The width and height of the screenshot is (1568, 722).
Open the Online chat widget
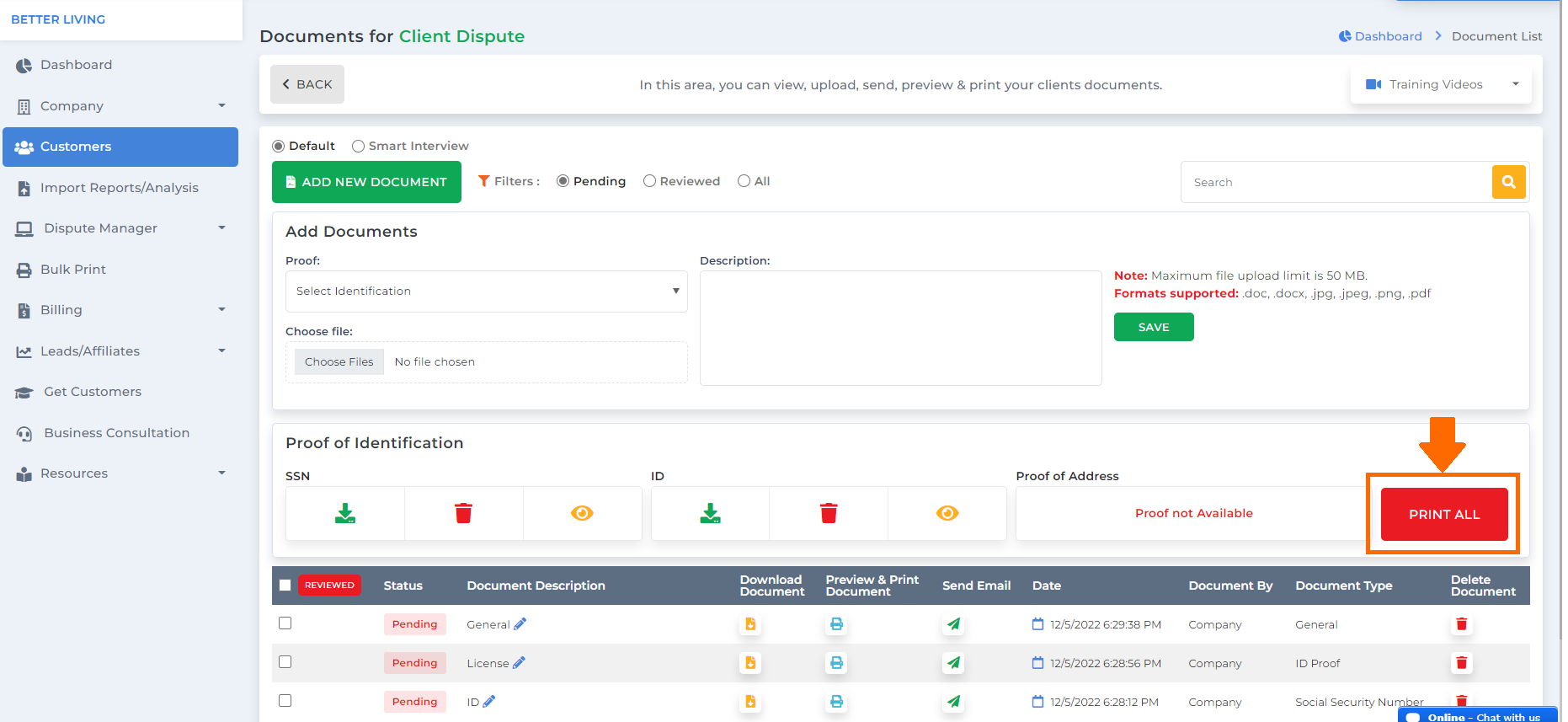click(1478, 715)
